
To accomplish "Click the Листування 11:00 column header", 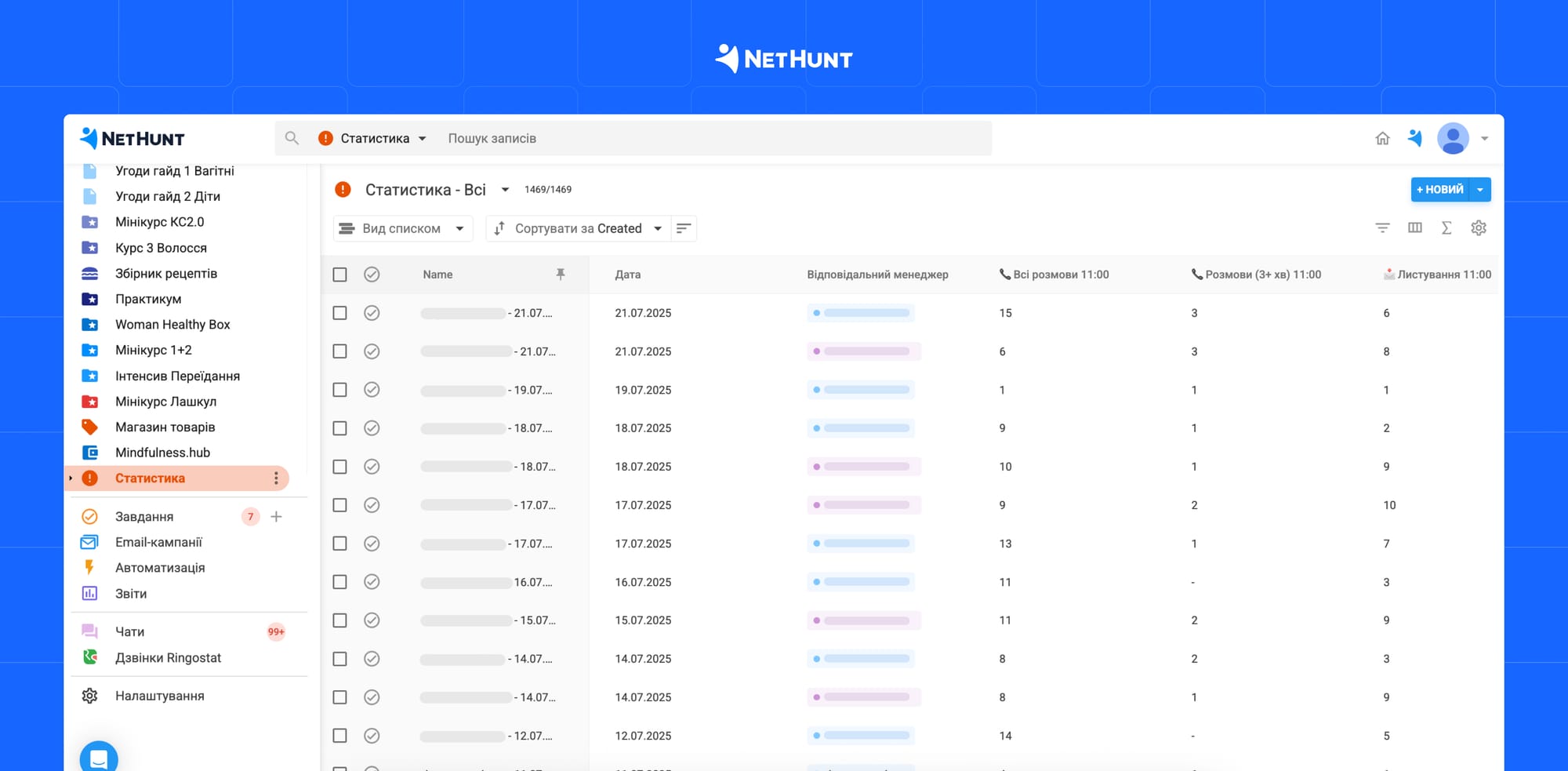I will click(1438, 275).
